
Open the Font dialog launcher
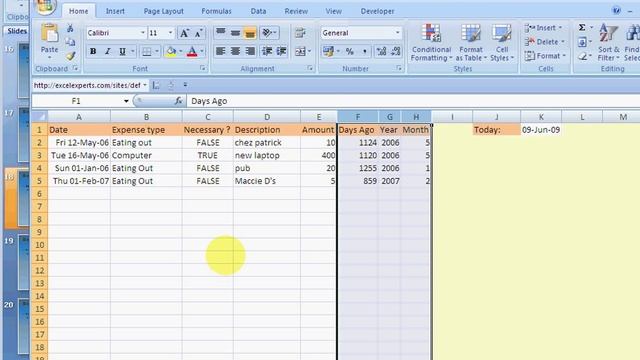click(x=203, y=69)
